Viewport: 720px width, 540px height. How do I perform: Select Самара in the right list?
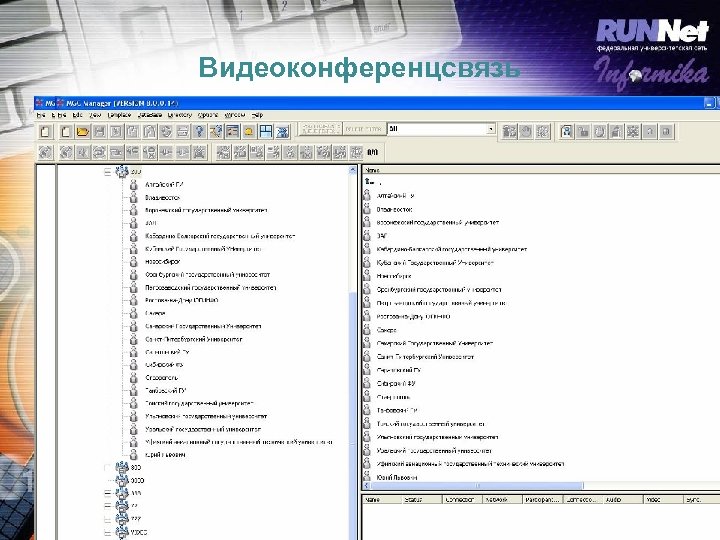coord(386,330)
